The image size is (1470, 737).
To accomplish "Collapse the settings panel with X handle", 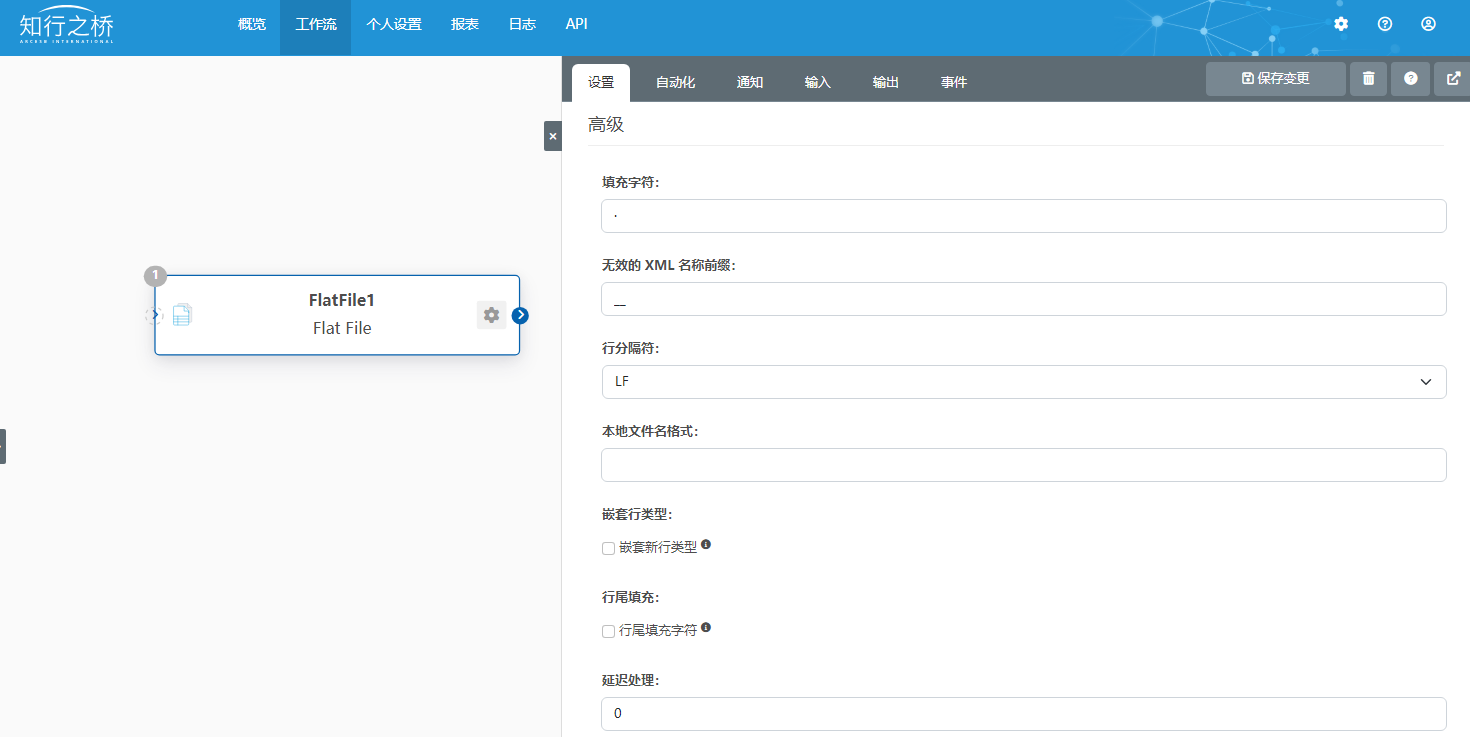I will point(553,136).
